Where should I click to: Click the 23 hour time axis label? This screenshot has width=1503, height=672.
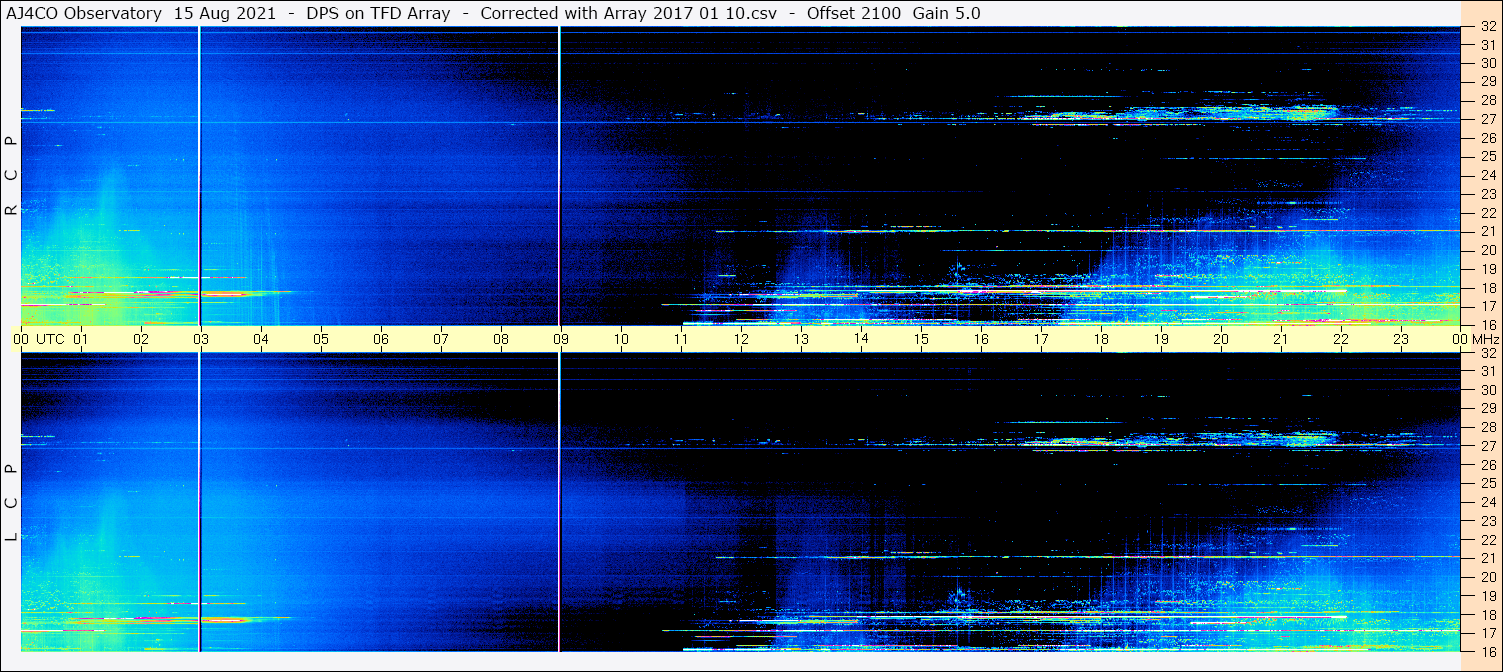pyautogui.click(x=1400, y=339)
